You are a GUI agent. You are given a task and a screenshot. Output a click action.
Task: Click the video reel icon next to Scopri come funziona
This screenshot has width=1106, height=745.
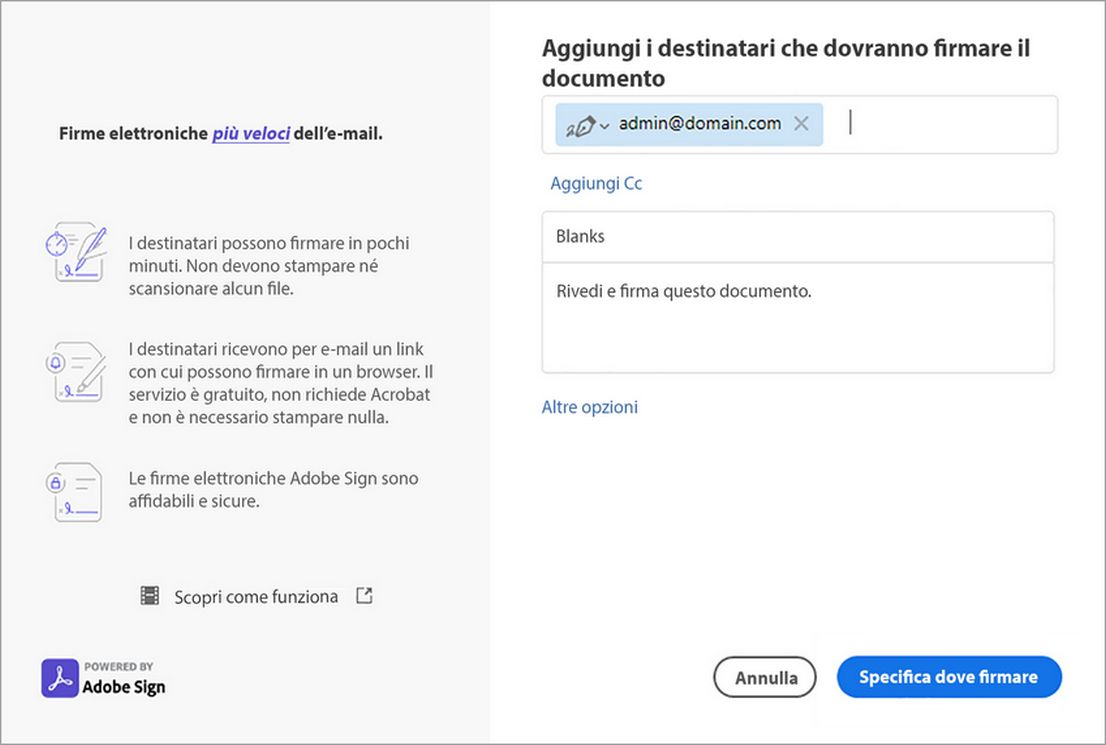click(x=150, y=595)
